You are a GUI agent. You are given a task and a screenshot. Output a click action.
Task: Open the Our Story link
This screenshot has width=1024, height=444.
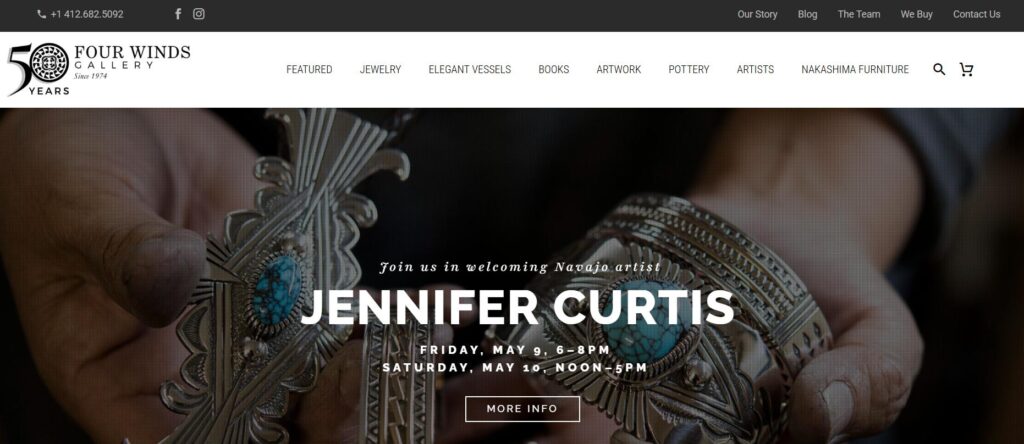pyautogui.click(x=757, y=14)
